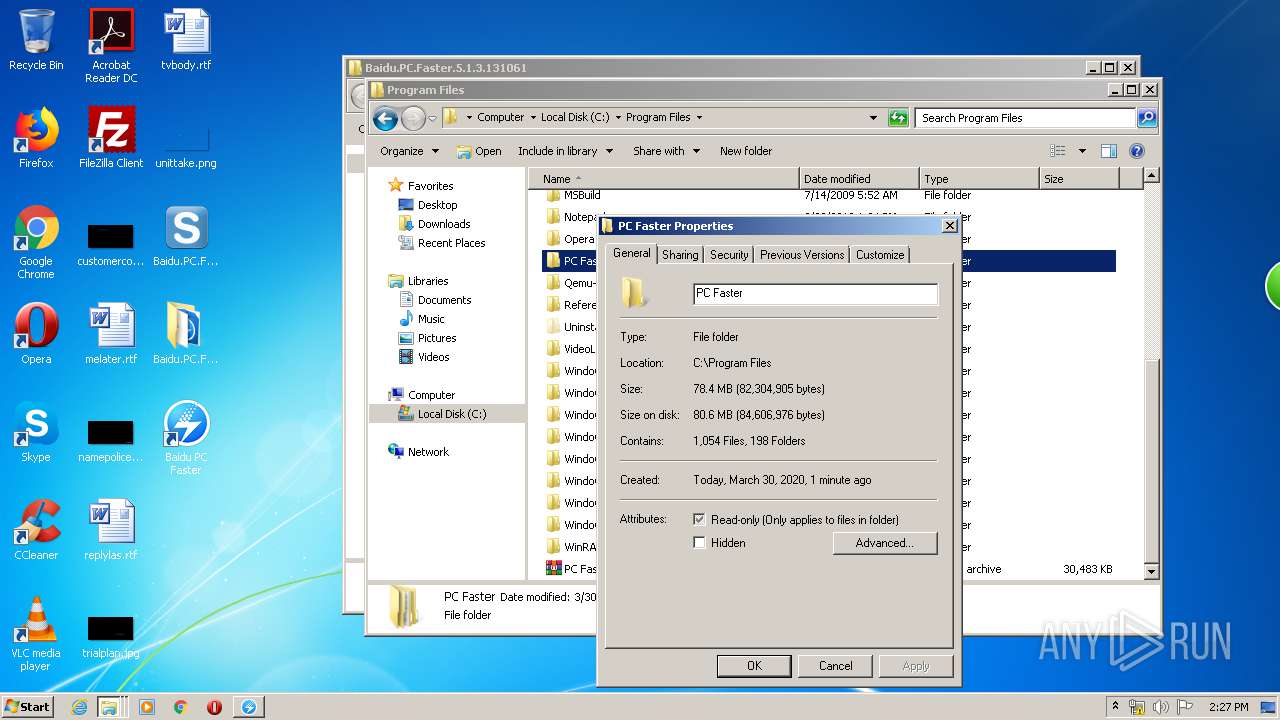Viewport: 1280px width, 720px height.
Task: Click the Open toolbar button
Action: click(x=479, y=151)
